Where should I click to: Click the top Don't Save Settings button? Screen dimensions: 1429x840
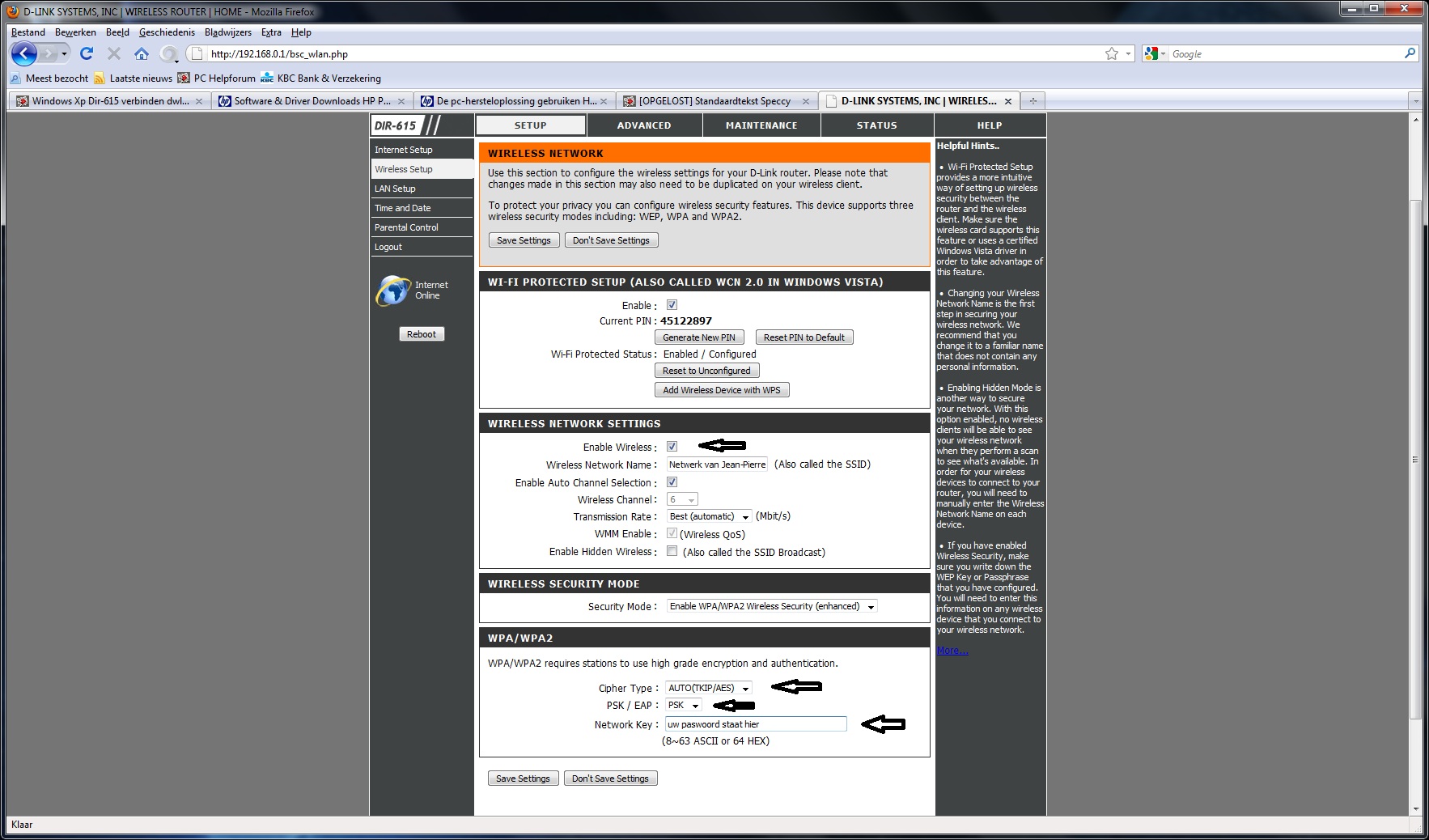coord(612,240)
